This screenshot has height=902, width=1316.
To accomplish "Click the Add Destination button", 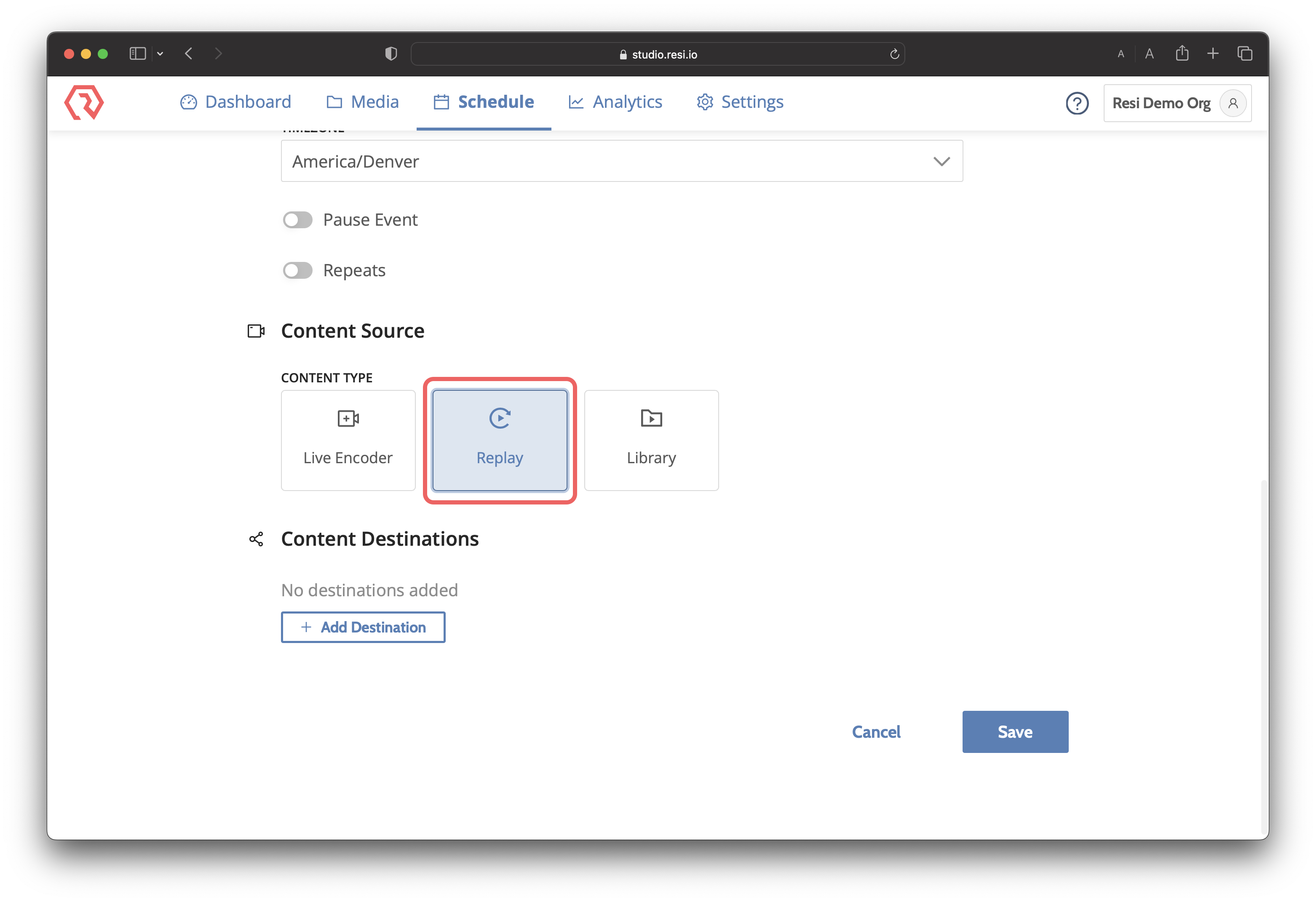I will coord(363,627).
